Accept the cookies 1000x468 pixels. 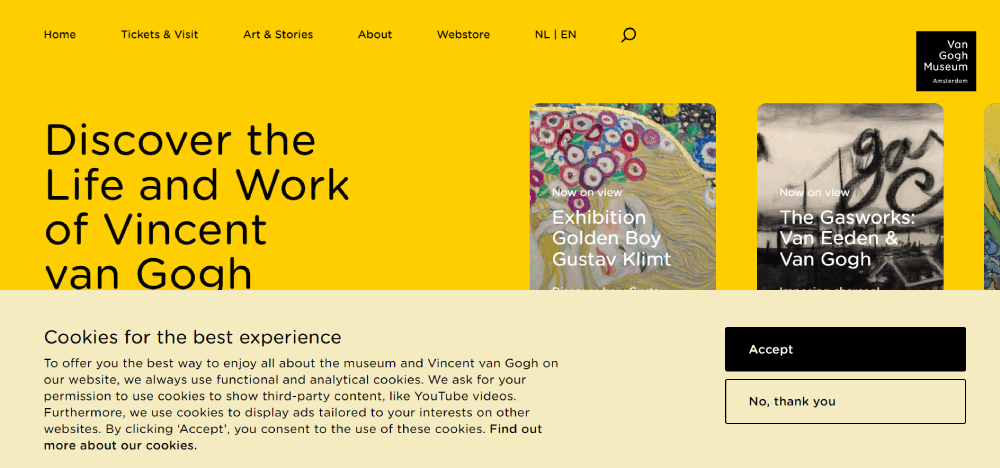[x=845, y=349]
